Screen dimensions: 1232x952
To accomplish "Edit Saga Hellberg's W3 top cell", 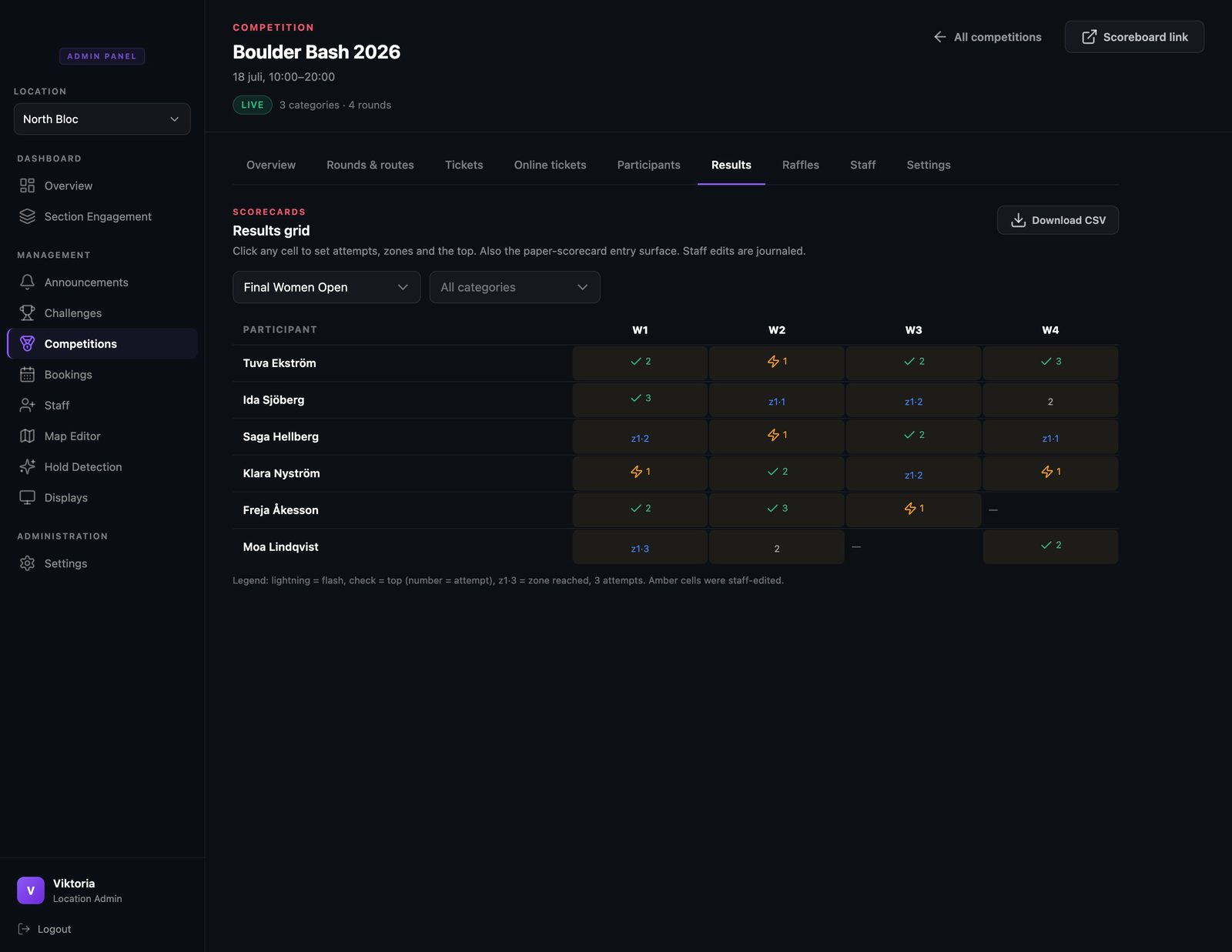I will tap(913, 436).
